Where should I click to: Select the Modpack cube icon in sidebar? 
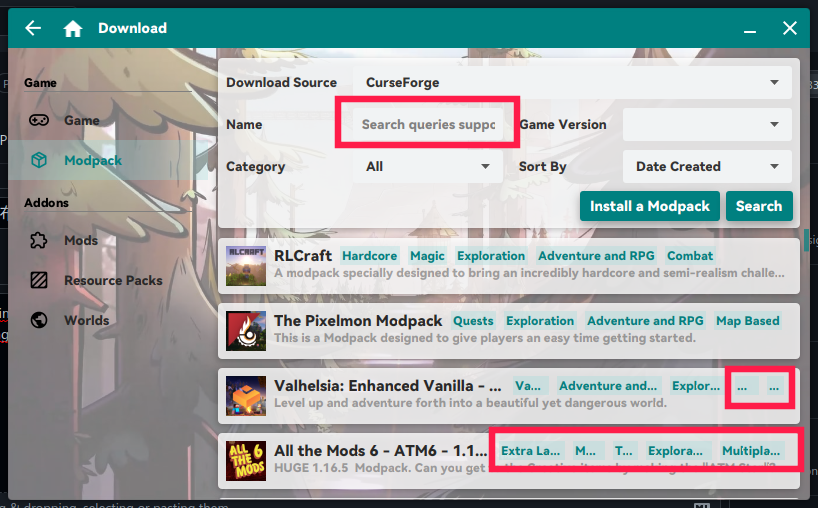point(39,161)
